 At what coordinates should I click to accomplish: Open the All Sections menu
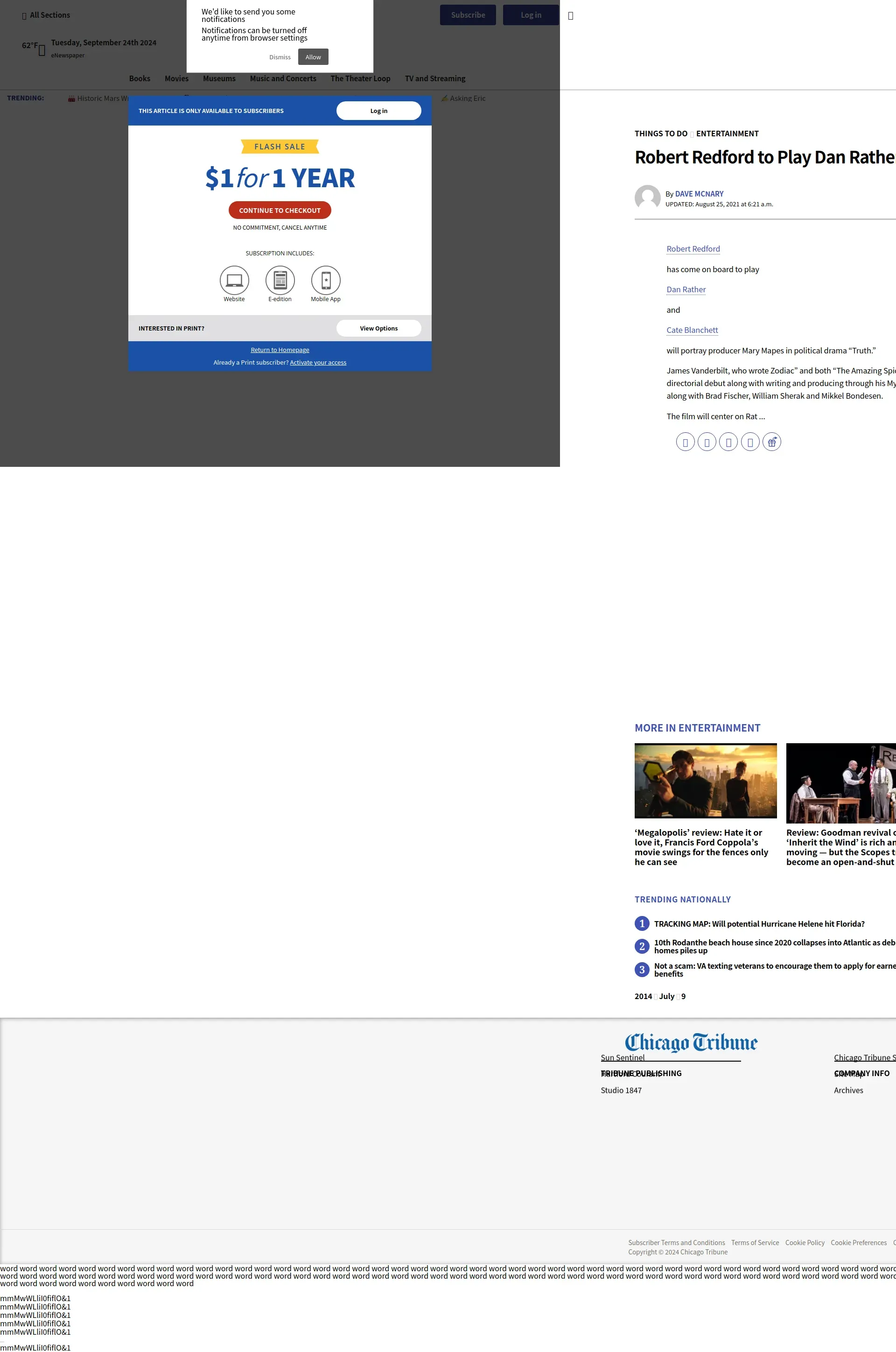[x=46, y=15]
